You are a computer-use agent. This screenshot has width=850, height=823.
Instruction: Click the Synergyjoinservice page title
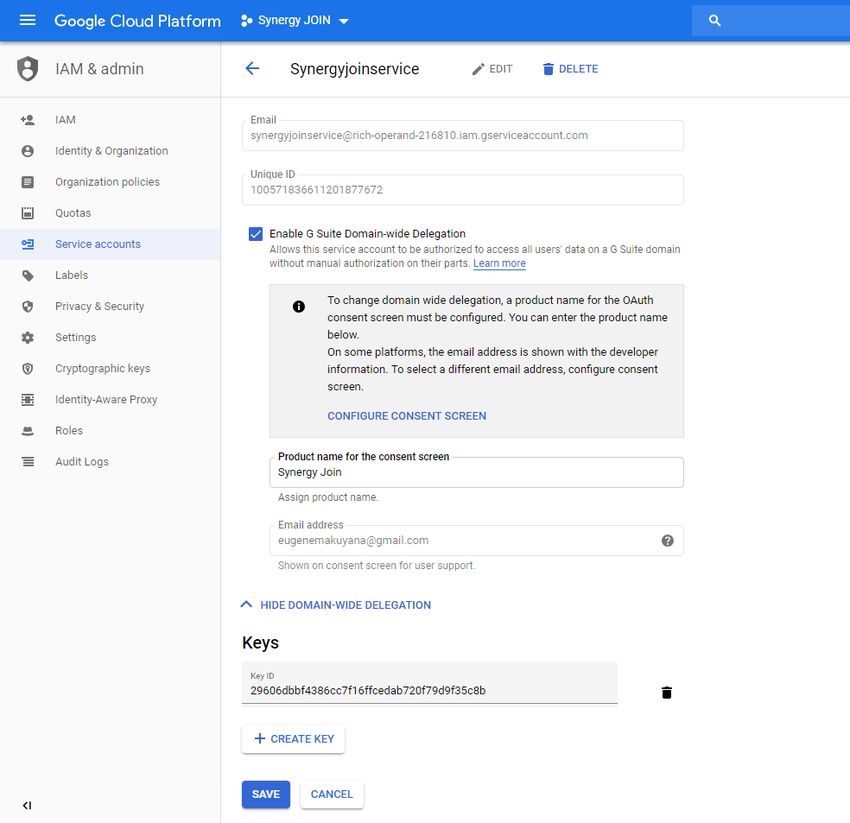click(x=355, y=69)
